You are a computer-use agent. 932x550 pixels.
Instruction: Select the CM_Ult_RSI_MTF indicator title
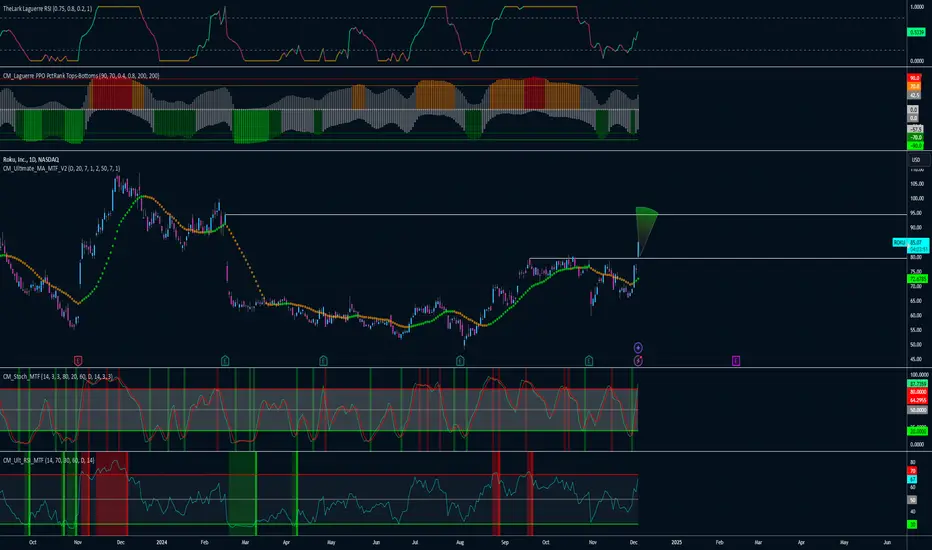48,460
